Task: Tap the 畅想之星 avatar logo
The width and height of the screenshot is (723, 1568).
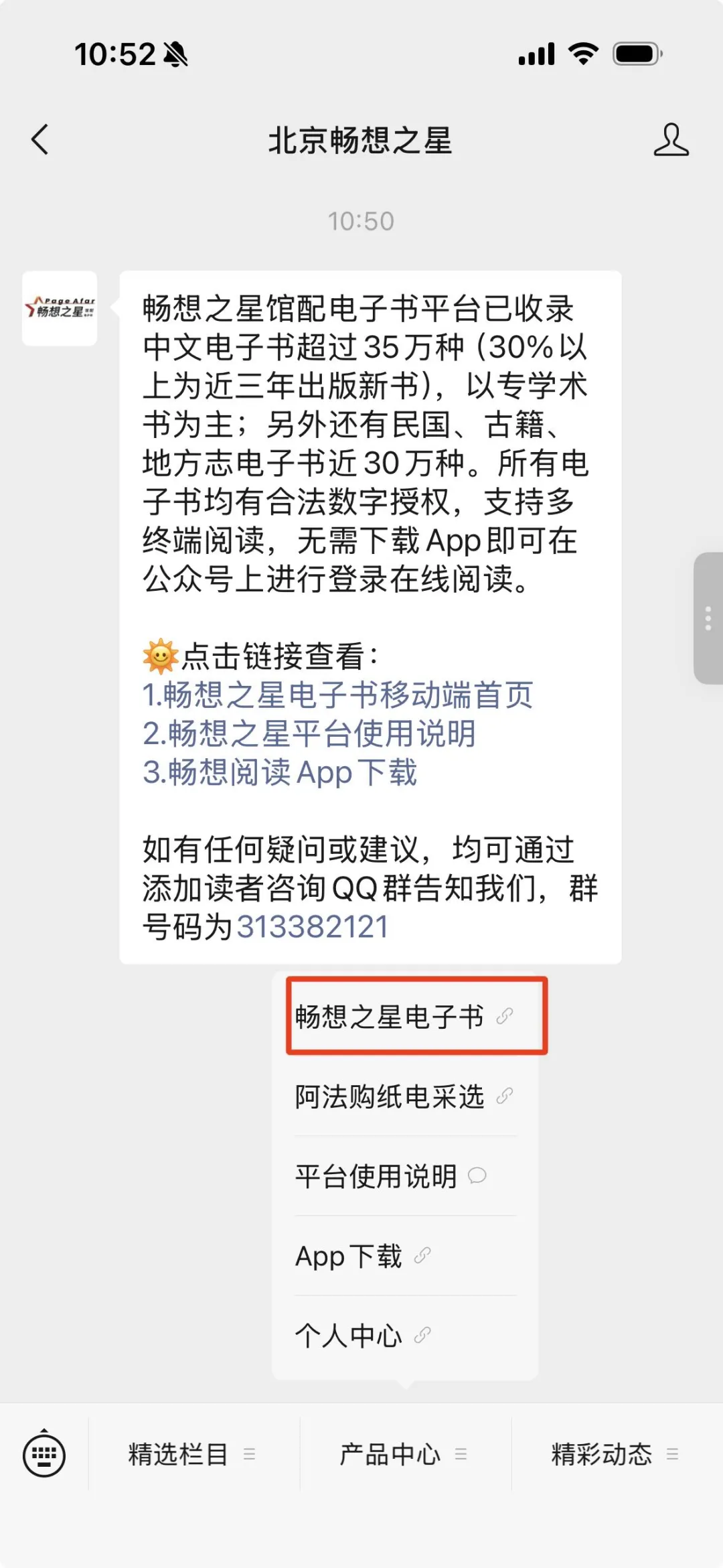Action: click(x=60, y=308)
